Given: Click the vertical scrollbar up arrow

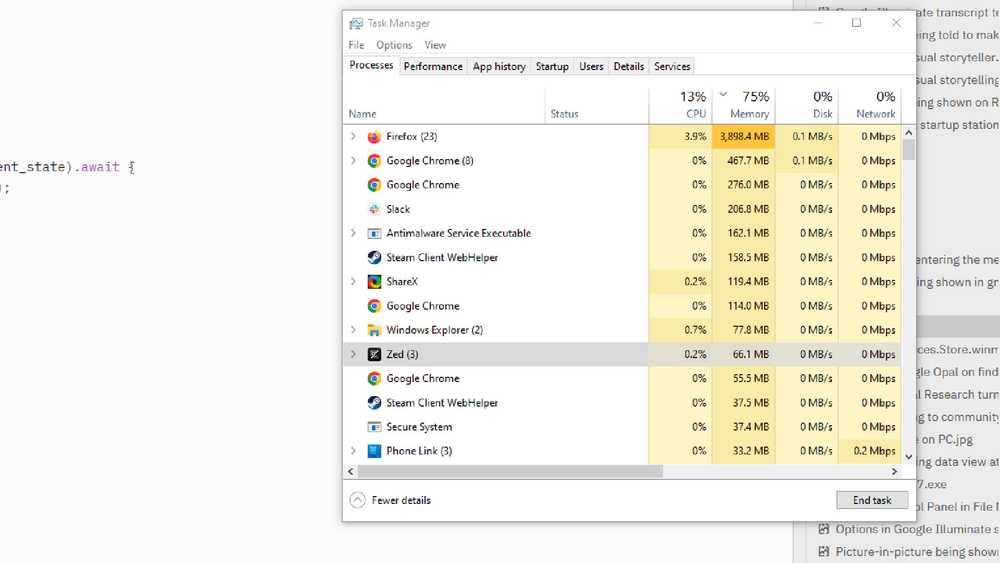Looking at the screenshot, I should point(909,133).
